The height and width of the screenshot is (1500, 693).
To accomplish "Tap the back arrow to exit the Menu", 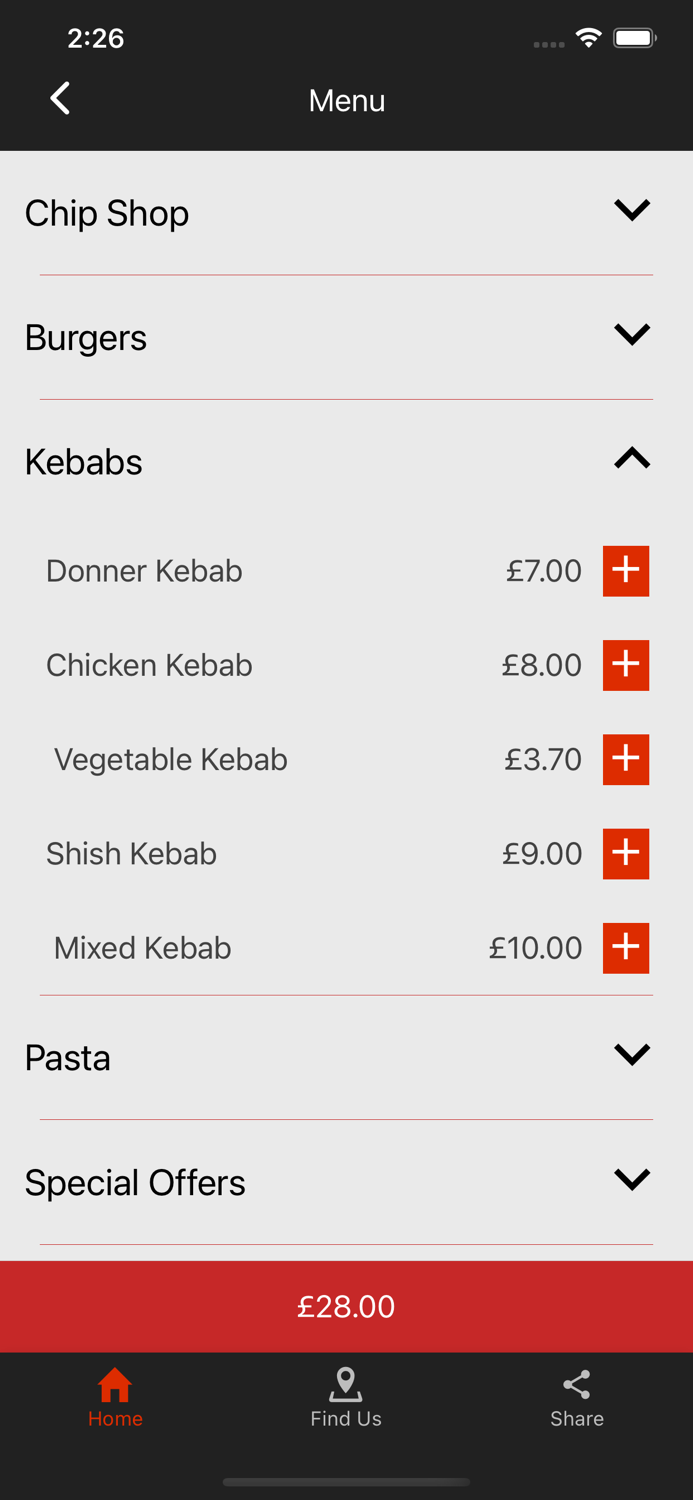I will (59, 98).
